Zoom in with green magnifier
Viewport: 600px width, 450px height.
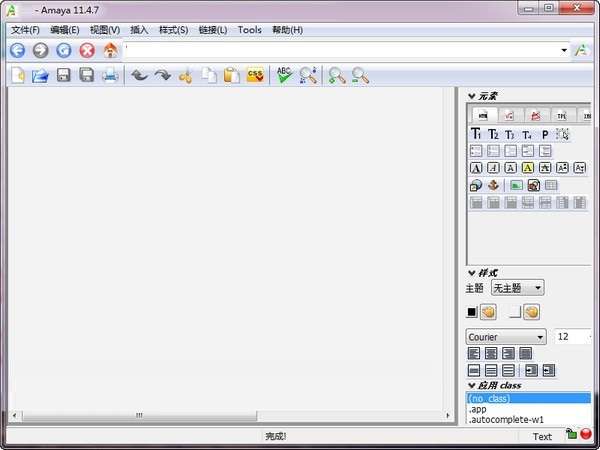[x=337, y=75]
